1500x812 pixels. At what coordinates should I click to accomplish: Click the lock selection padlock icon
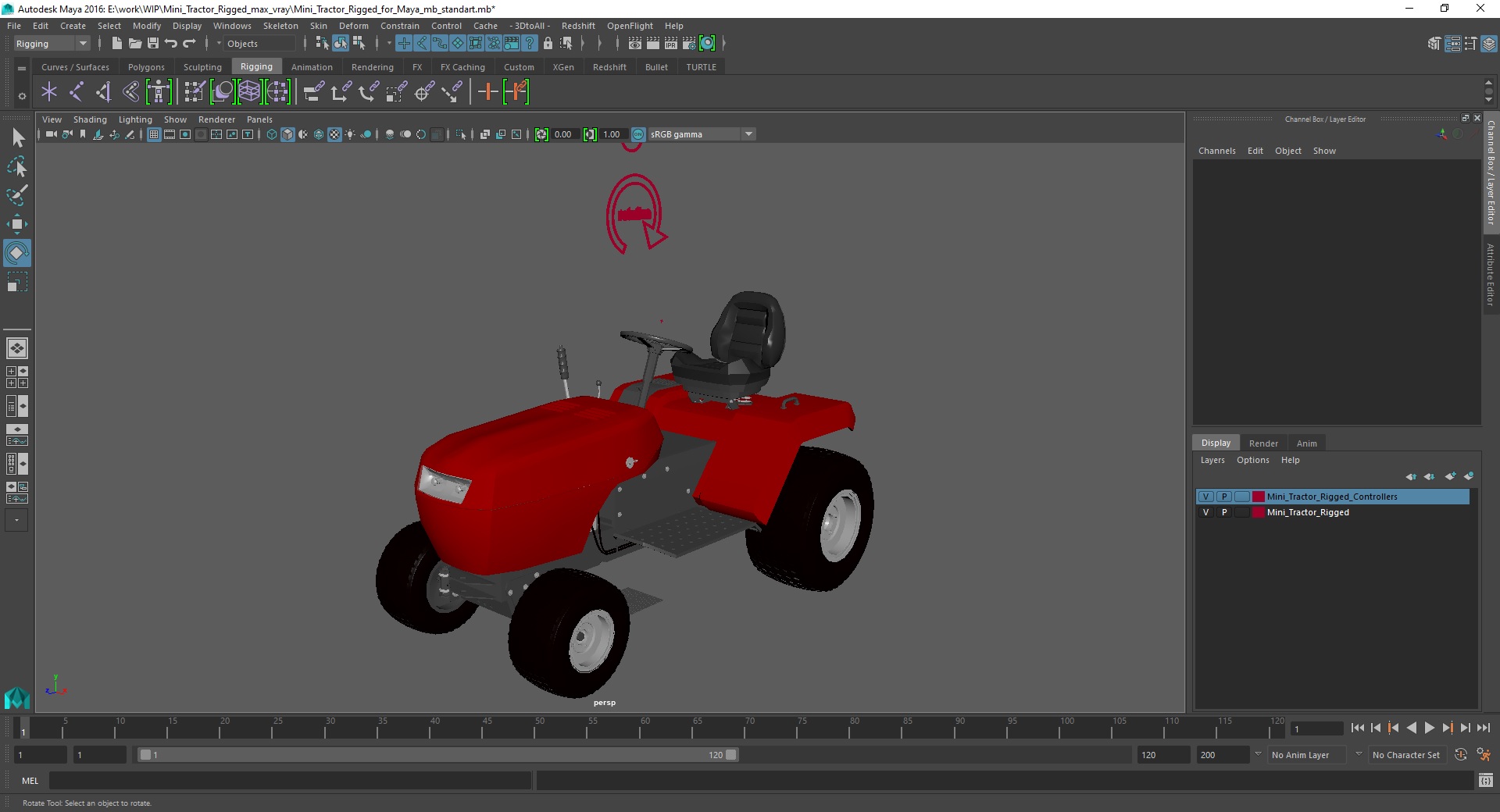click(x=548, y=44)
